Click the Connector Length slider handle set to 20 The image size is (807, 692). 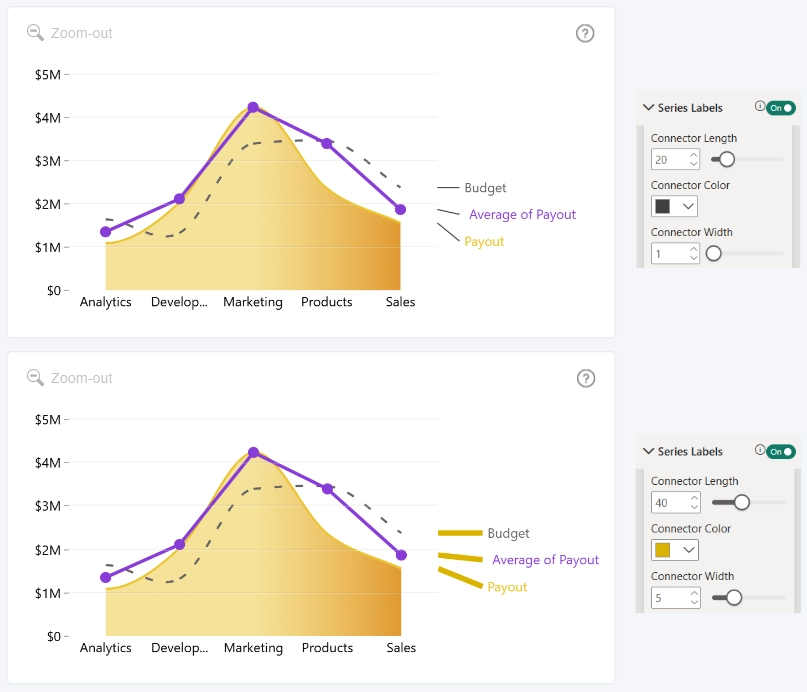pos(727,159)
